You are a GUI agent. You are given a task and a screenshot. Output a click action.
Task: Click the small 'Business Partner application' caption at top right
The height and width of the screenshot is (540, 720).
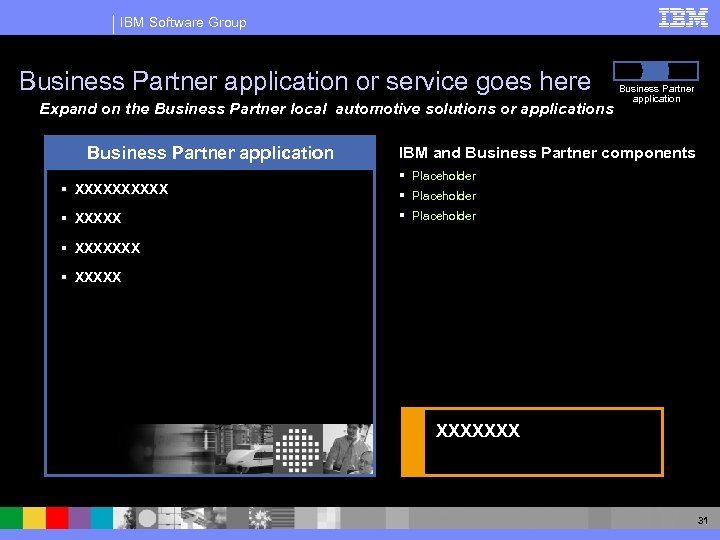coord(657,94)
